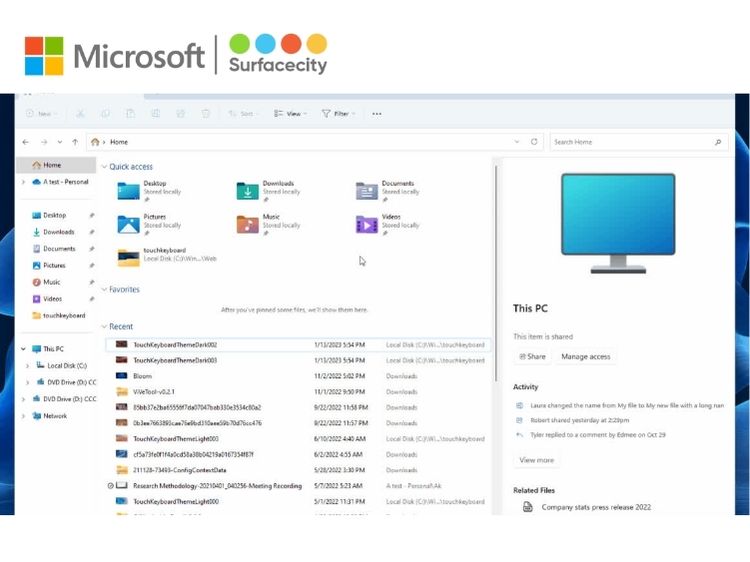Click the search magnifier icon

click(718, 142)
